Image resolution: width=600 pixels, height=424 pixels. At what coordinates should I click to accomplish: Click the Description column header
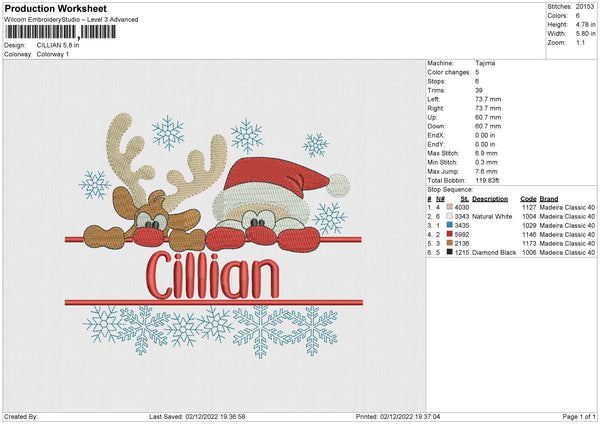[490, 199]
